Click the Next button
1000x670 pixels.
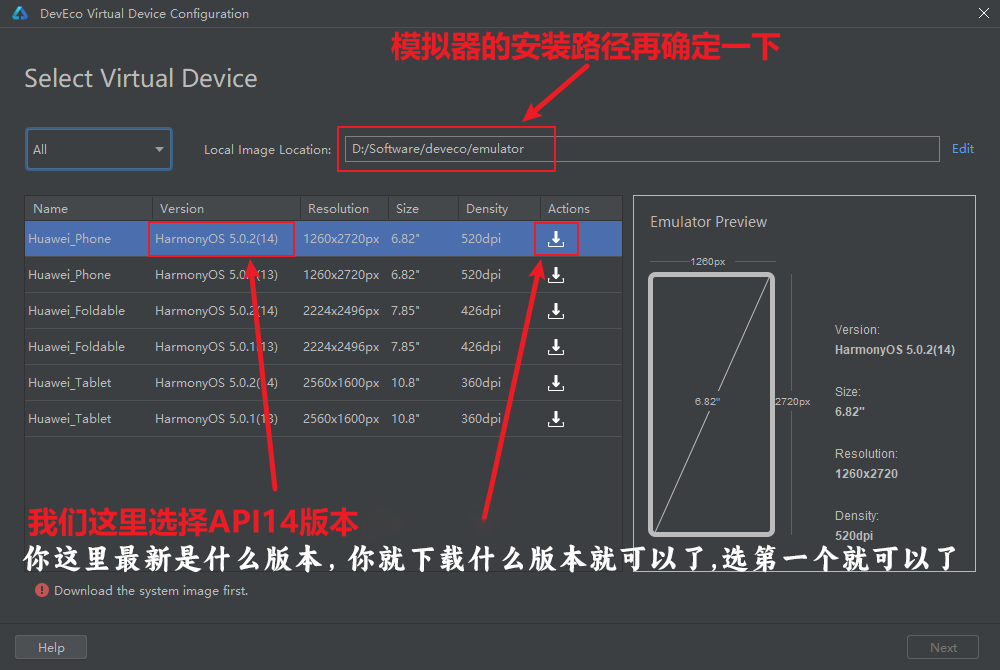coord(943,647)
